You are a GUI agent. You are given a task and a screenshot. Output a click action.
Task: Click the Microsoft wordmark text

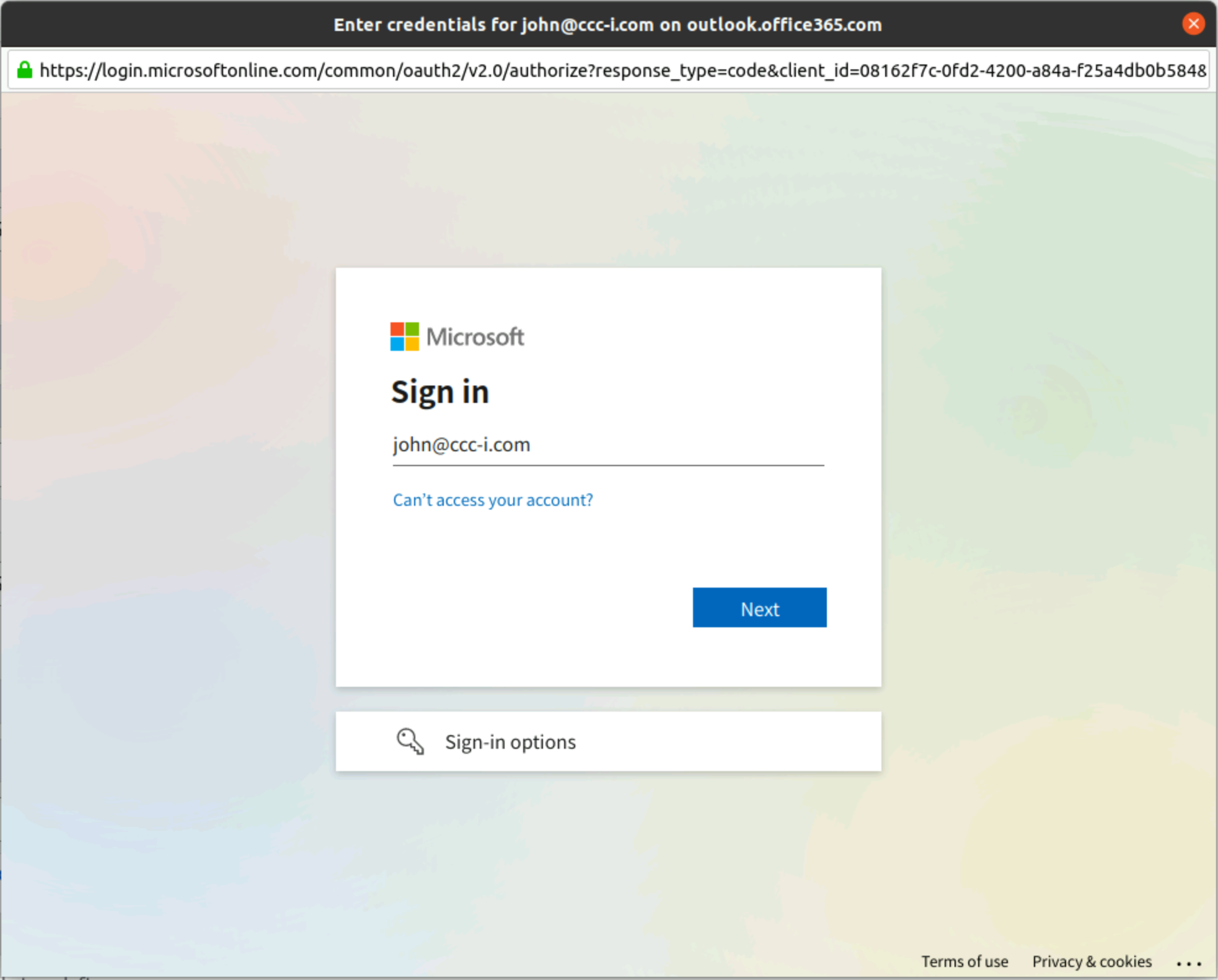[x=475, y=337]
